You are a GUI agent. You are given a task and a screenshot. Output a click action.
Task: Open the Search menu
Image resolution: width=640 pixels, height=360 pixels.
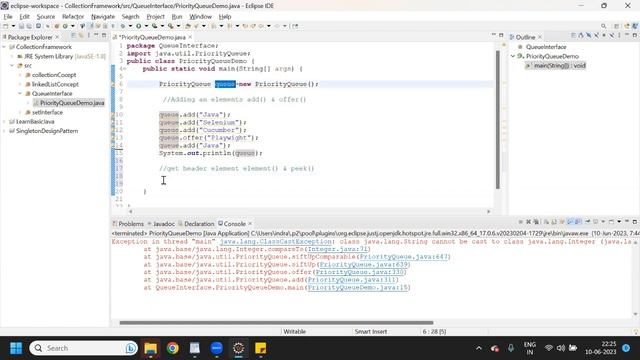[x=131, y=17]
